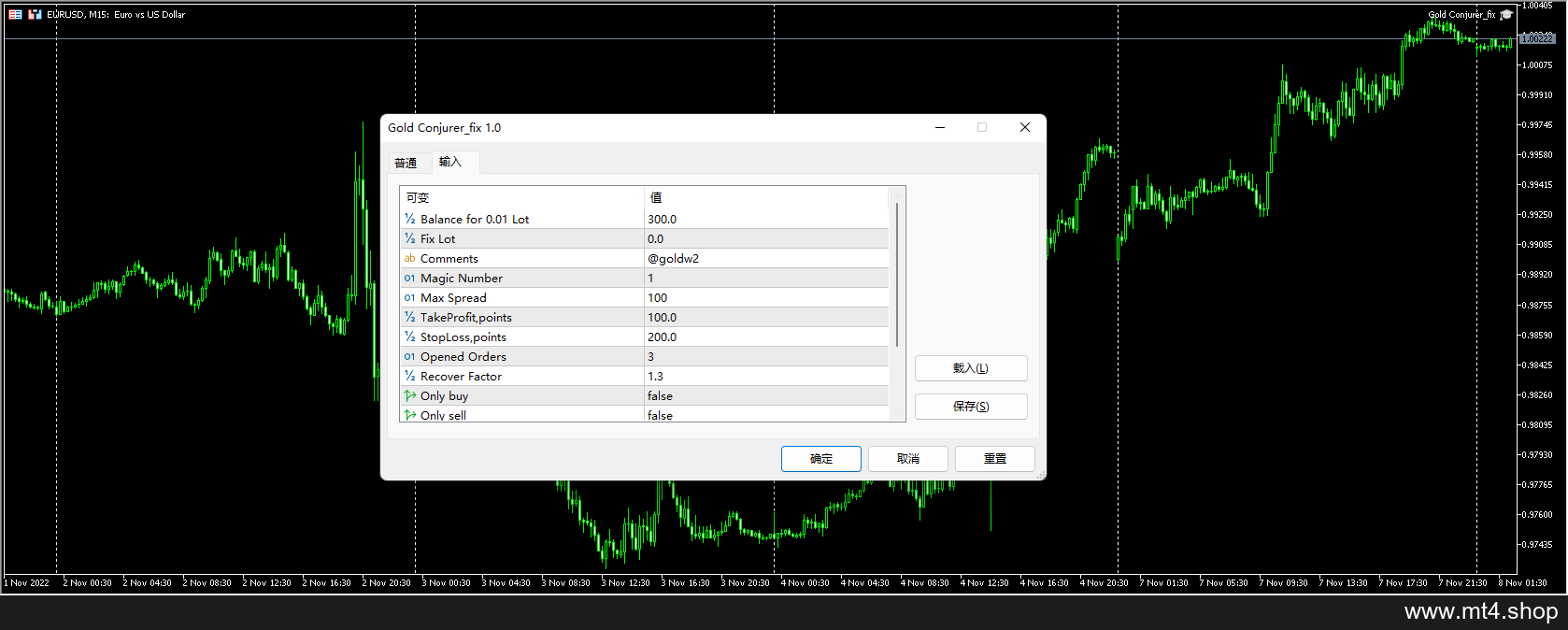This screenshot has height=630, width=1568.
Task: Click the type icon beside Balance for 0.01 Lot
Action: (409, 219)
